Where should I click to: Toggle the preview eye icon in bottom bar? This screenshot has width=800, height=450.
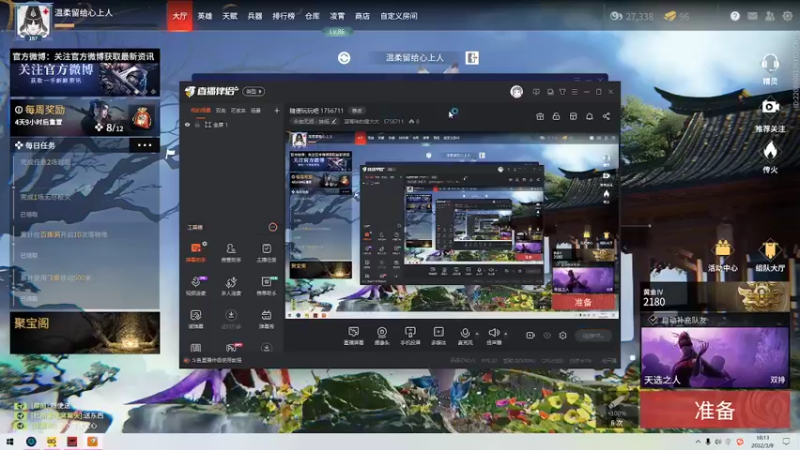tap(547, 336)
